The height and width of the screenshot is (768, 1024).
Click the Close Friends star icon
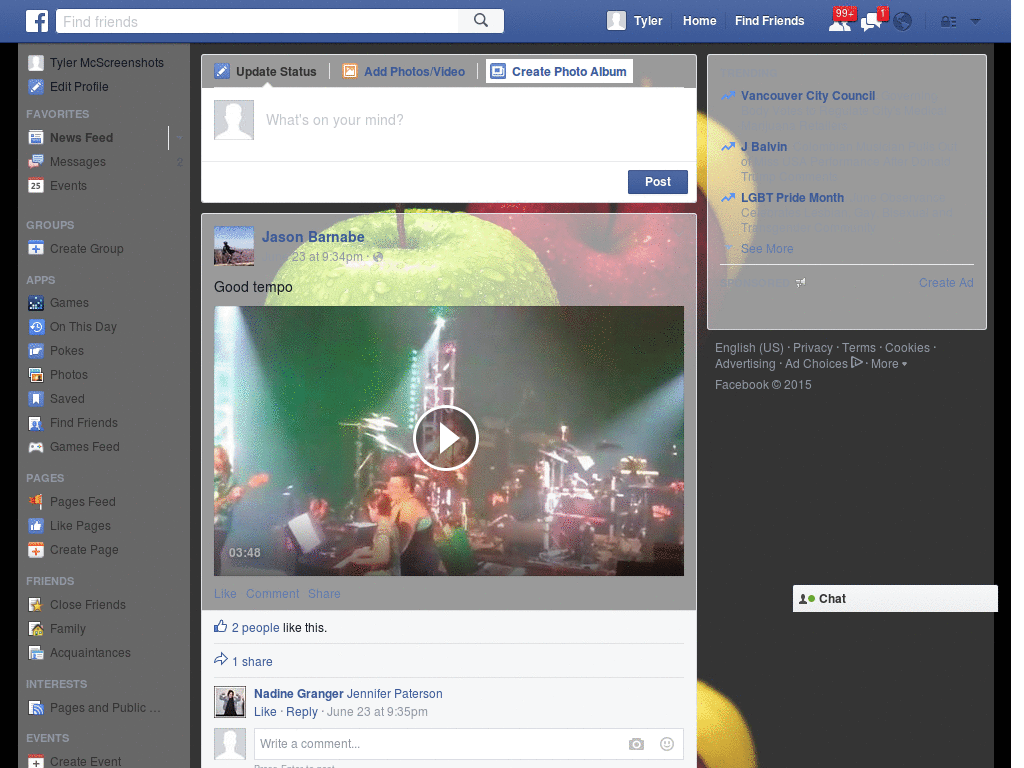click(36, 605)
